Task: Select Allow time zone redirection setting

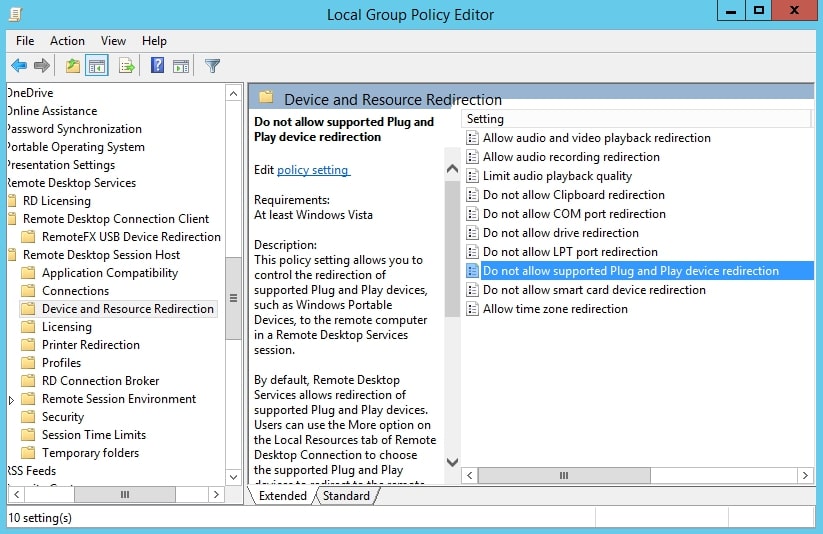Action: tap(555, 309)
